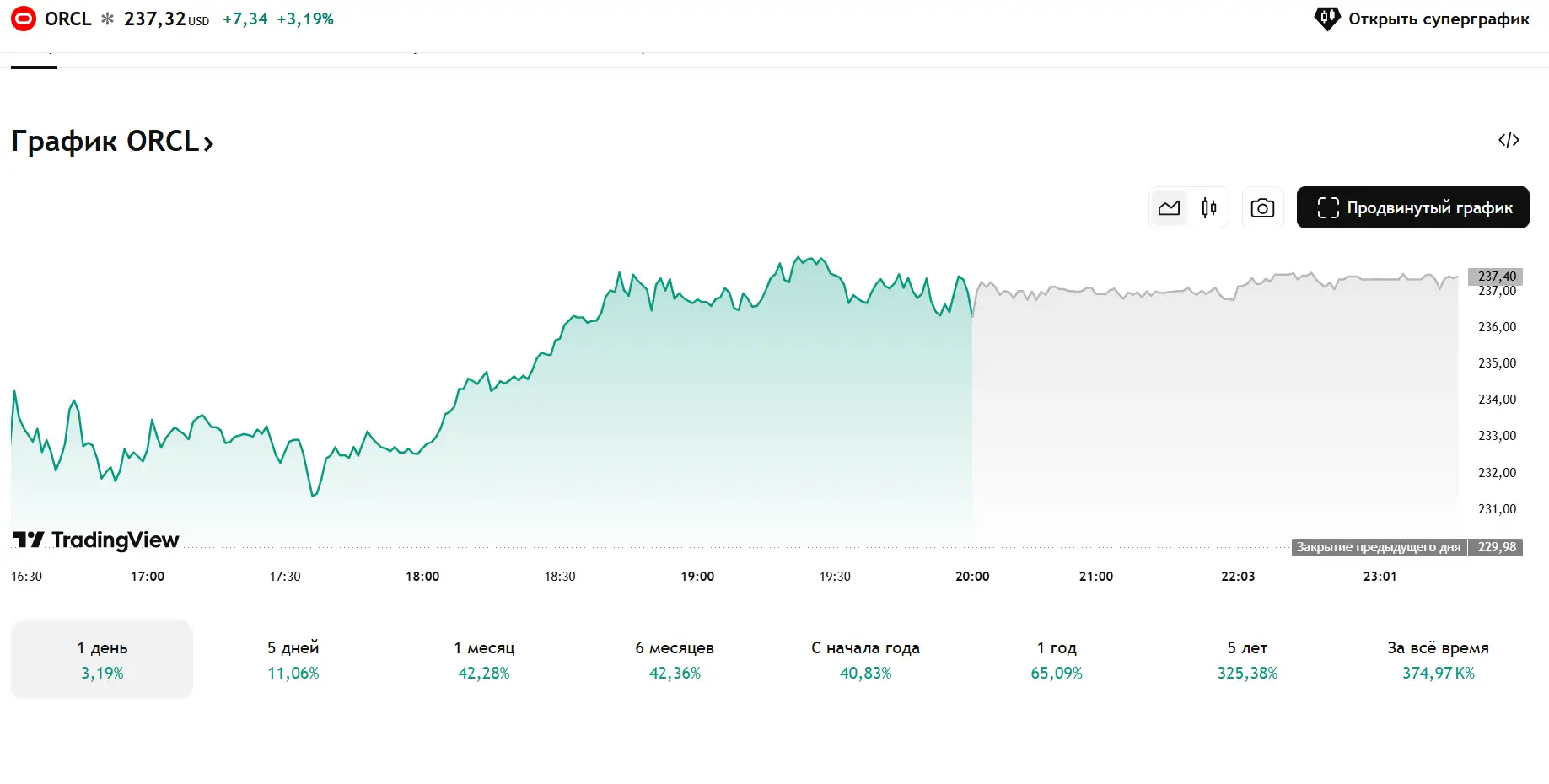Choose the С начала года range
Image resolution: width=1549 pixels, height=784 pixels.
pyautogui.click(x=865, y=659)
